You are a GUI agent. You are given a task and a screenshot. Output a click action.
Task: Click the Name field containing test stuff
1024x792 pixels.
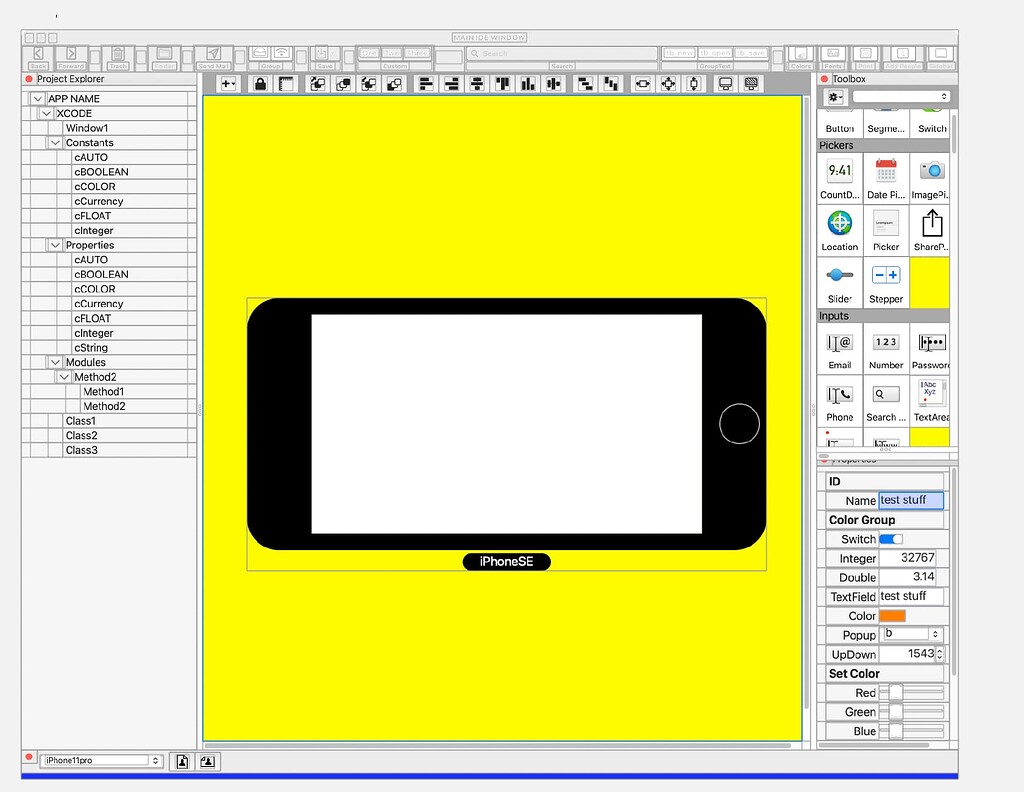911,500
